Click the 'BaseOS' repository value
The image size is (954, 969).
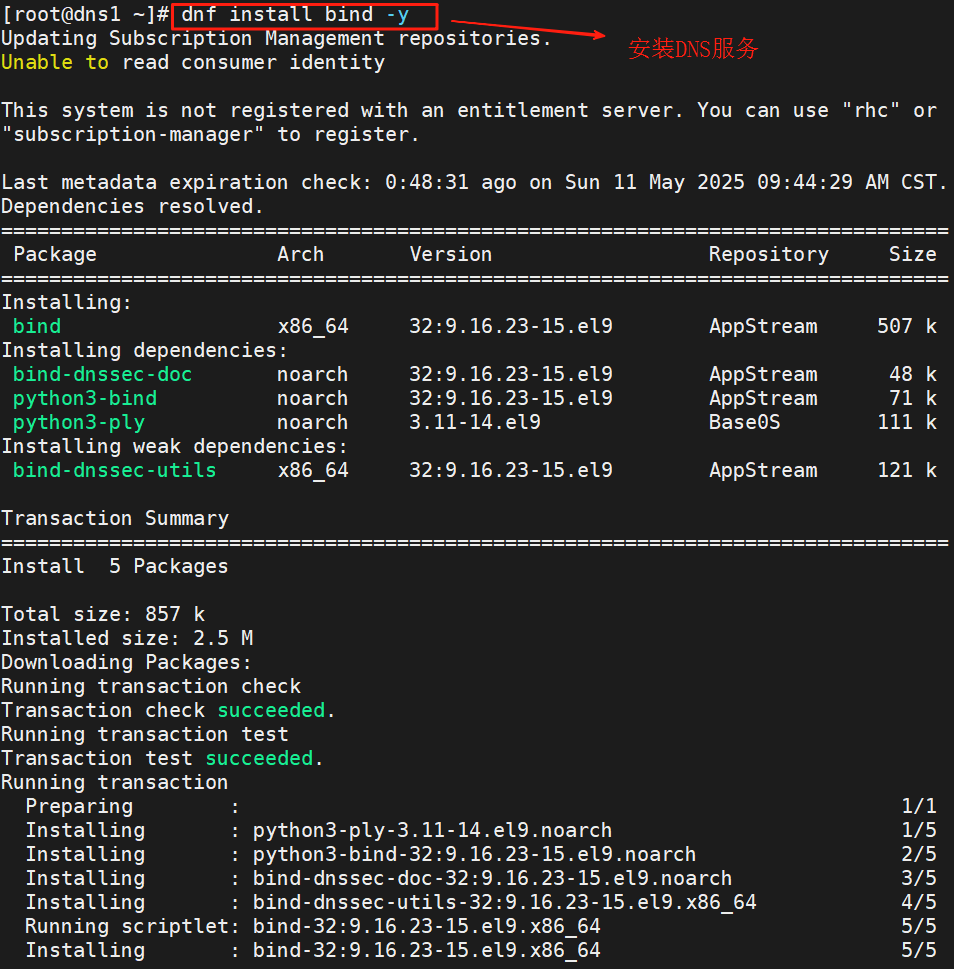(x=745, y=423)
